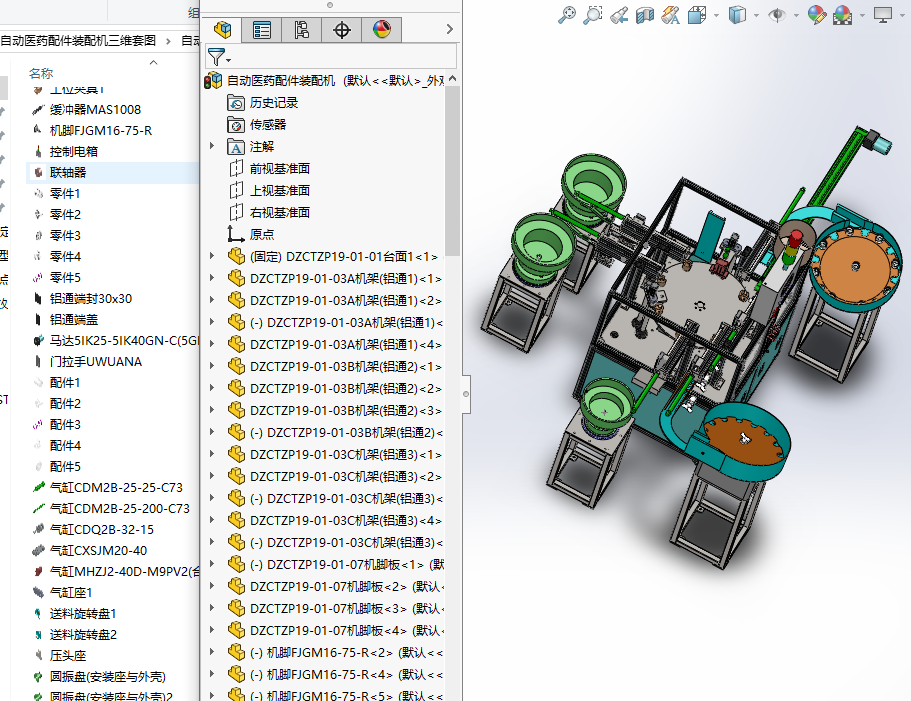Activate the Section View tool
The height and width of the screenshot is (701, 911).
pos(645,14)
